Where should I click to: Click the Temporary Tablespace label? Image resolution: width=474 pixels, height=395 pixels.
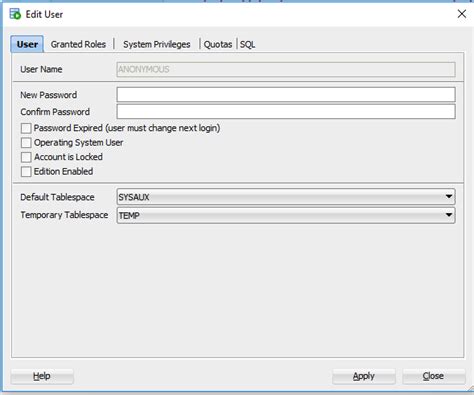[64, 215]
